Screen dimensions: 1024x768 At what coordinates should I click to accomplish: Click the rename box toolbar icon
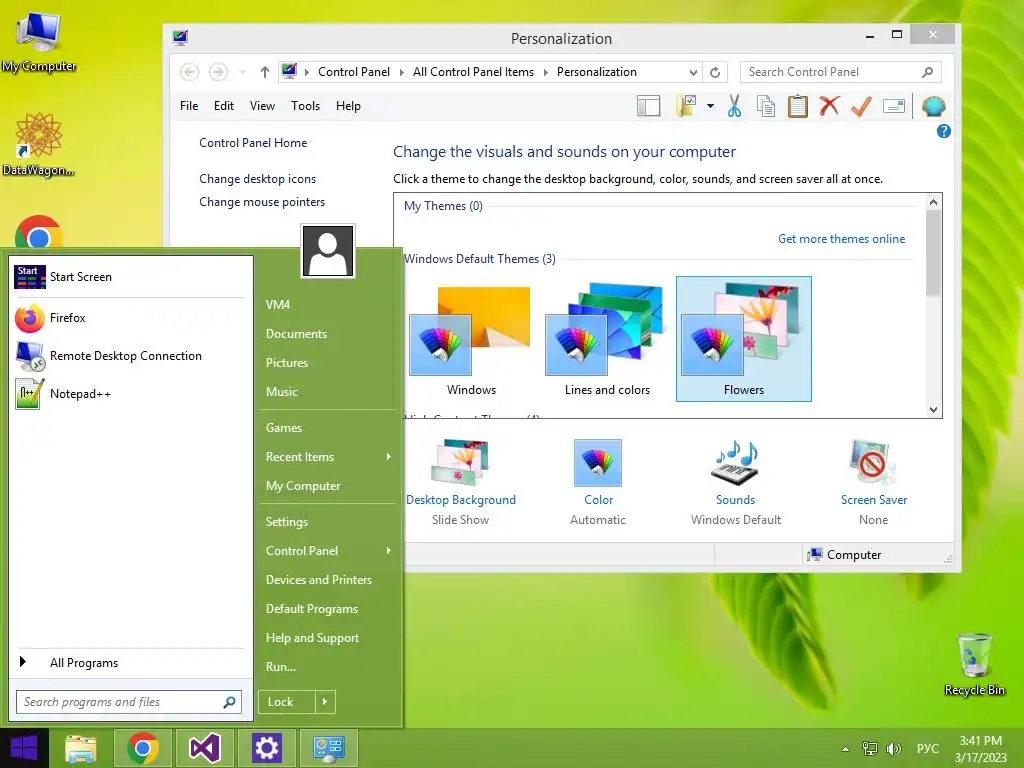point(893,106)
